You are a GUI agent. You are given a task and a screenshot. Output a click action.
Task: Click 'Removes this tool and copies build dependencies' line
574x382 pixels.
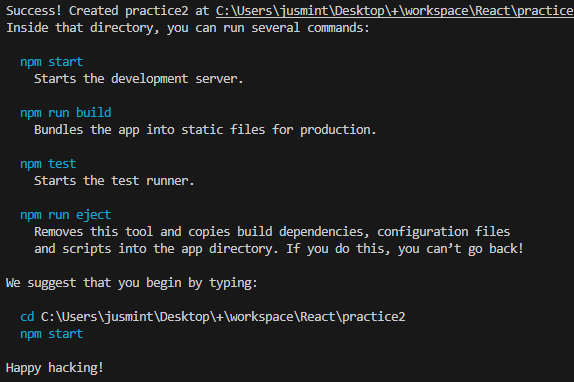pos(272,232)
